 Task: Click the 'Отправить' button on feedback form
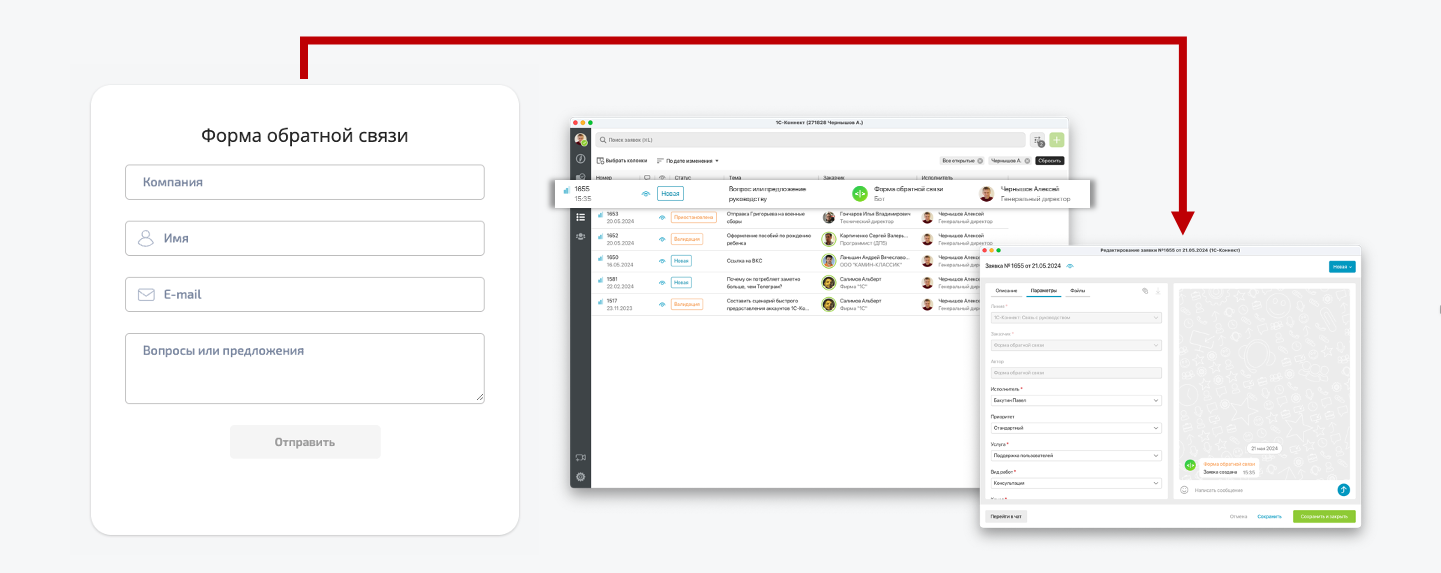point(305,442)
